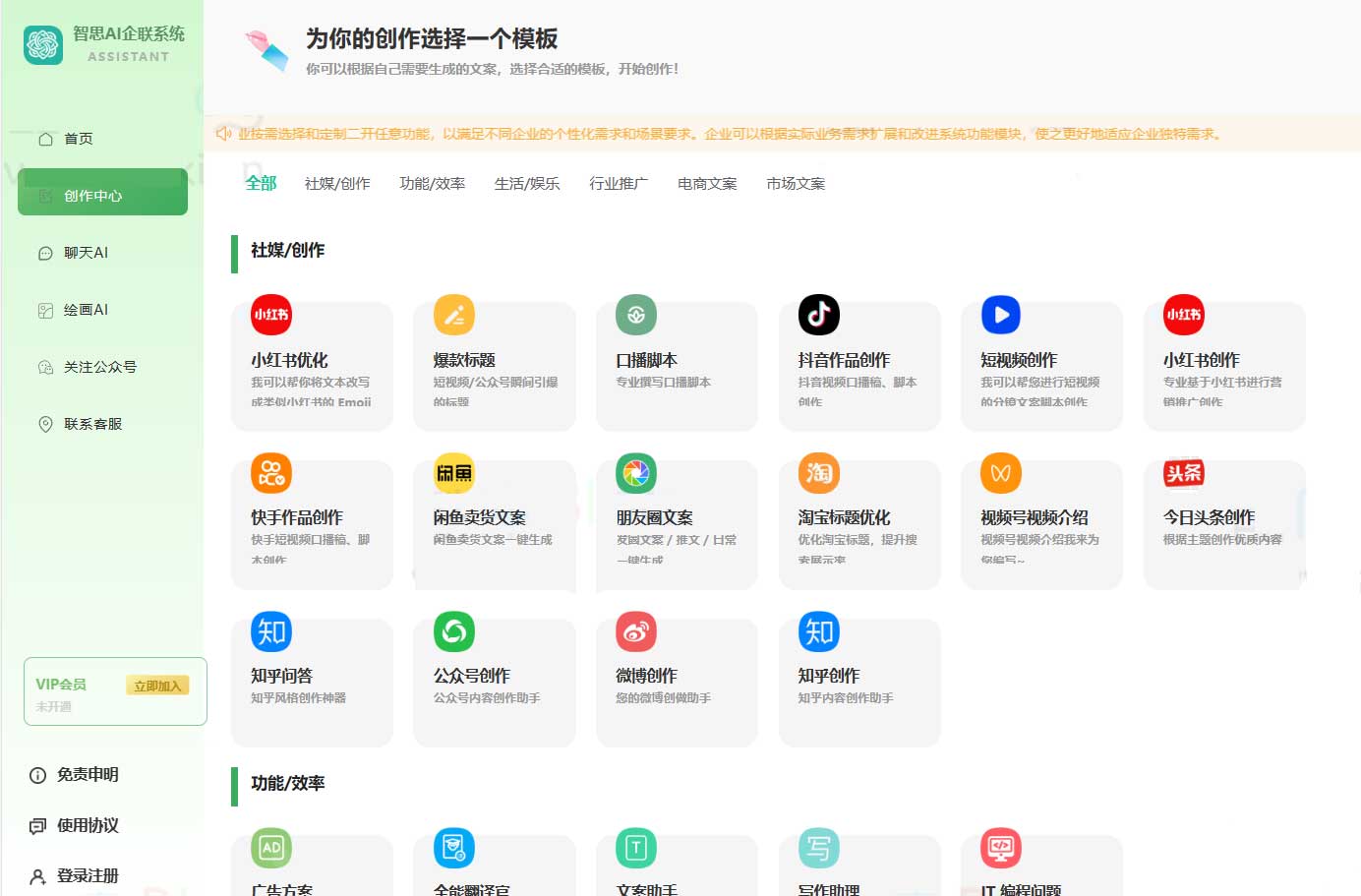Open the 小红书优化 template icon

(x=271, y=315)
